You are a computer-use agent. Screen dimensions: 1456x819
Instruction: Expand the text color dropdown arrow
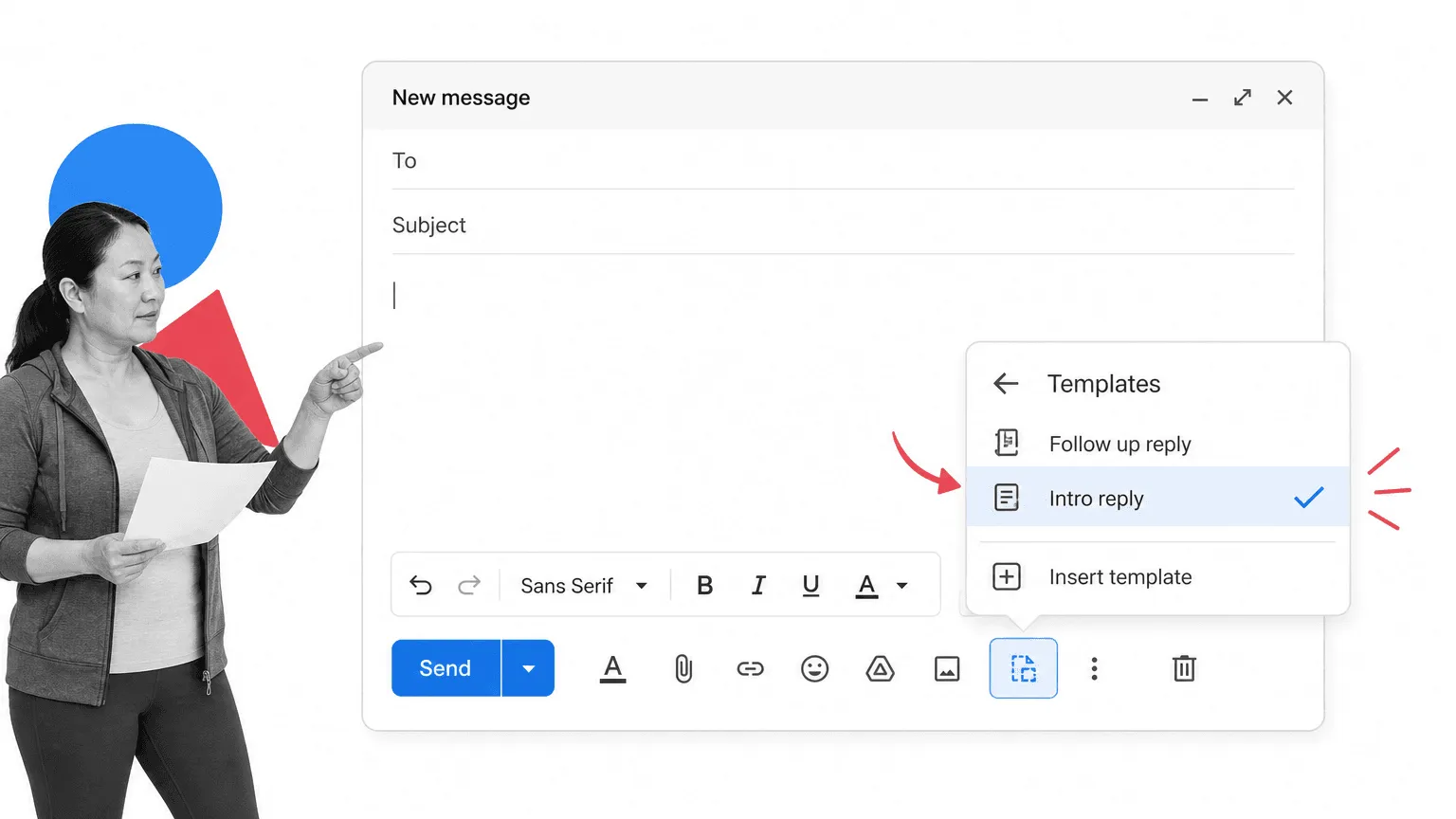click(902, 586)
